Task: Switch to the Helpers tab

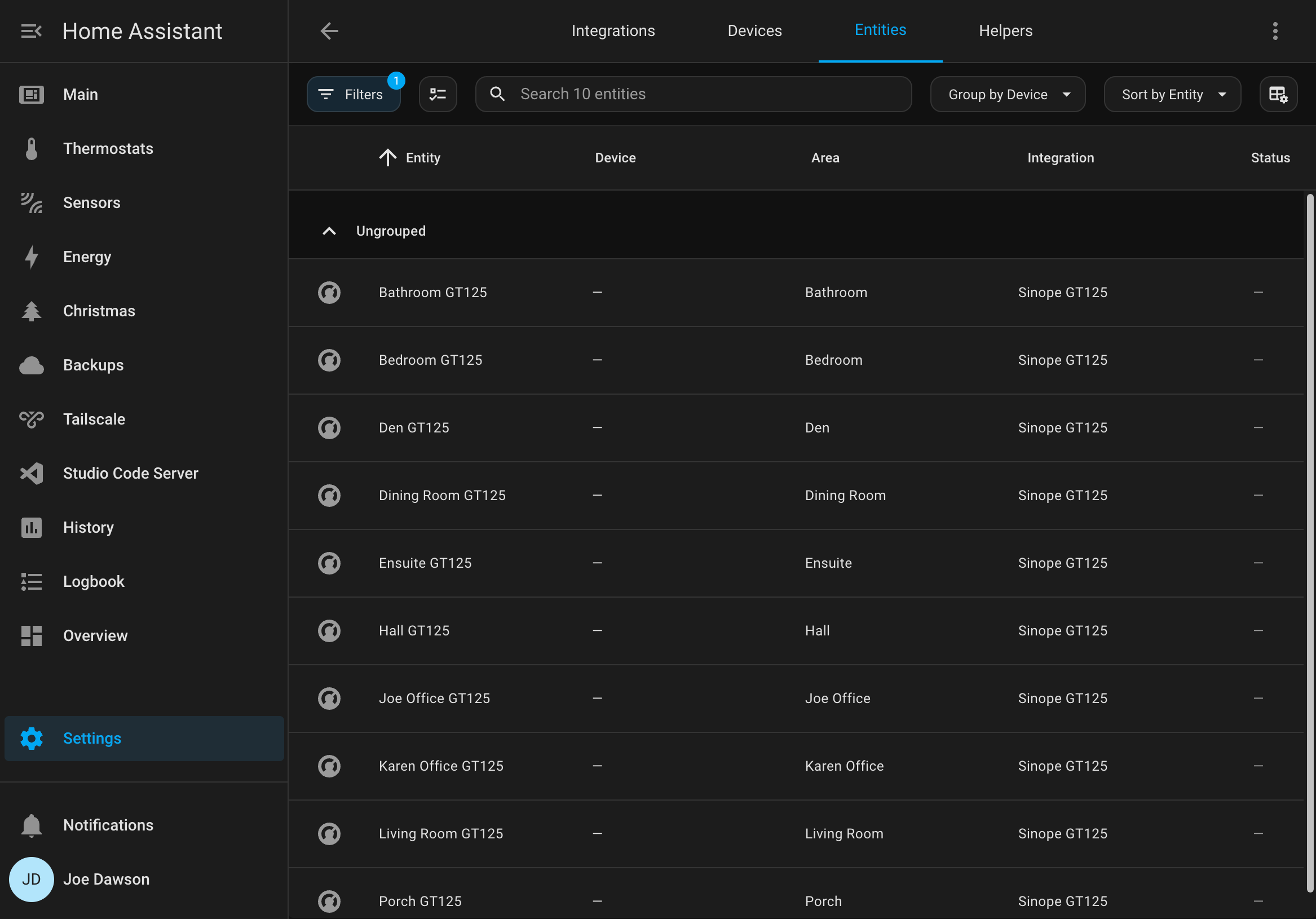Action: (x=1005, y=31)
